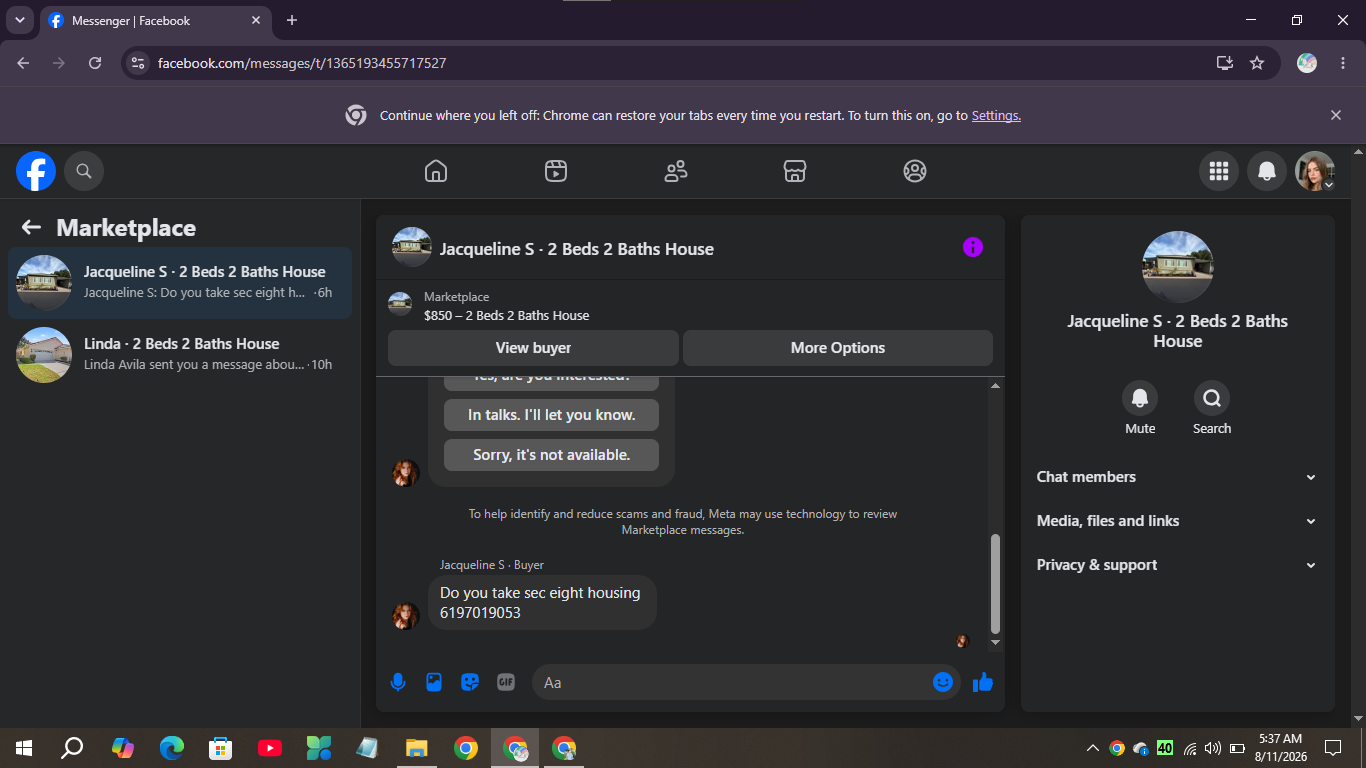Image resolution: width=1366 pixels, height=768 pixels.
Task: Open the Friends icon
Action: (x=676, y=171)
